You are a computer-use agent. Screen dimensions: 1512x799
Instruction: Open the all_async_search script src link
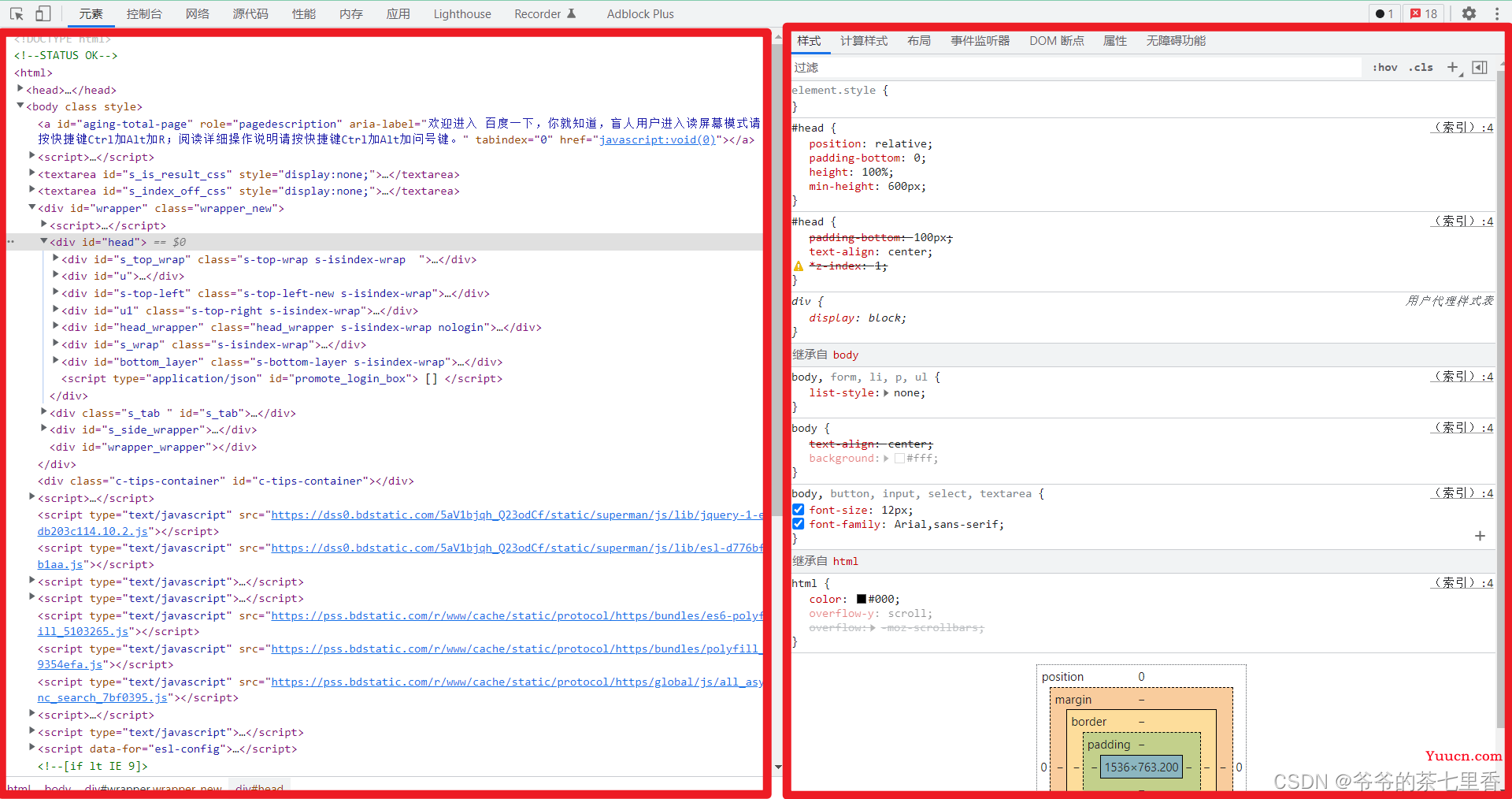click(517, 682)
